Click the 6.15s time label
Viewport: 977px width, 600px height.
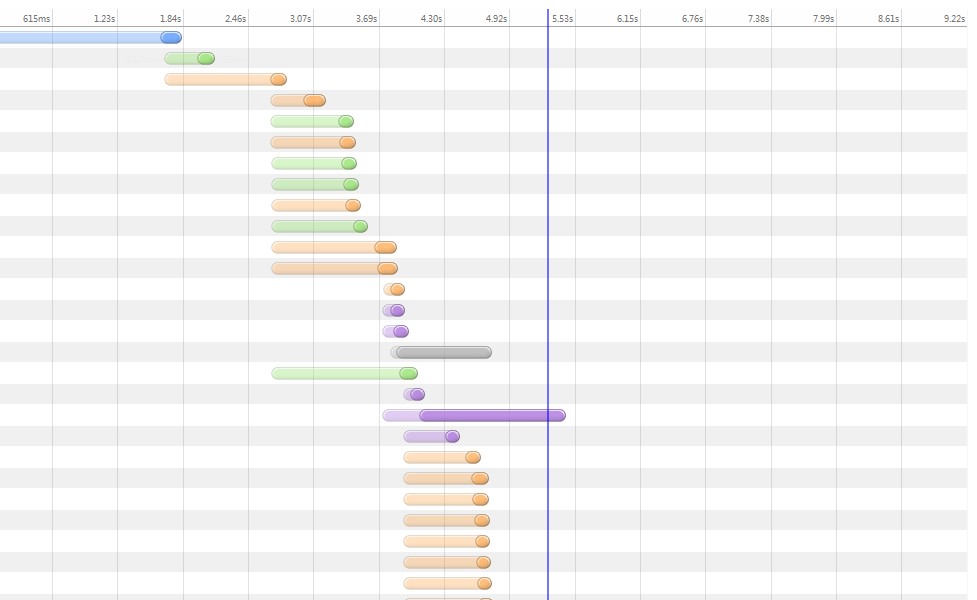point(627,19)
